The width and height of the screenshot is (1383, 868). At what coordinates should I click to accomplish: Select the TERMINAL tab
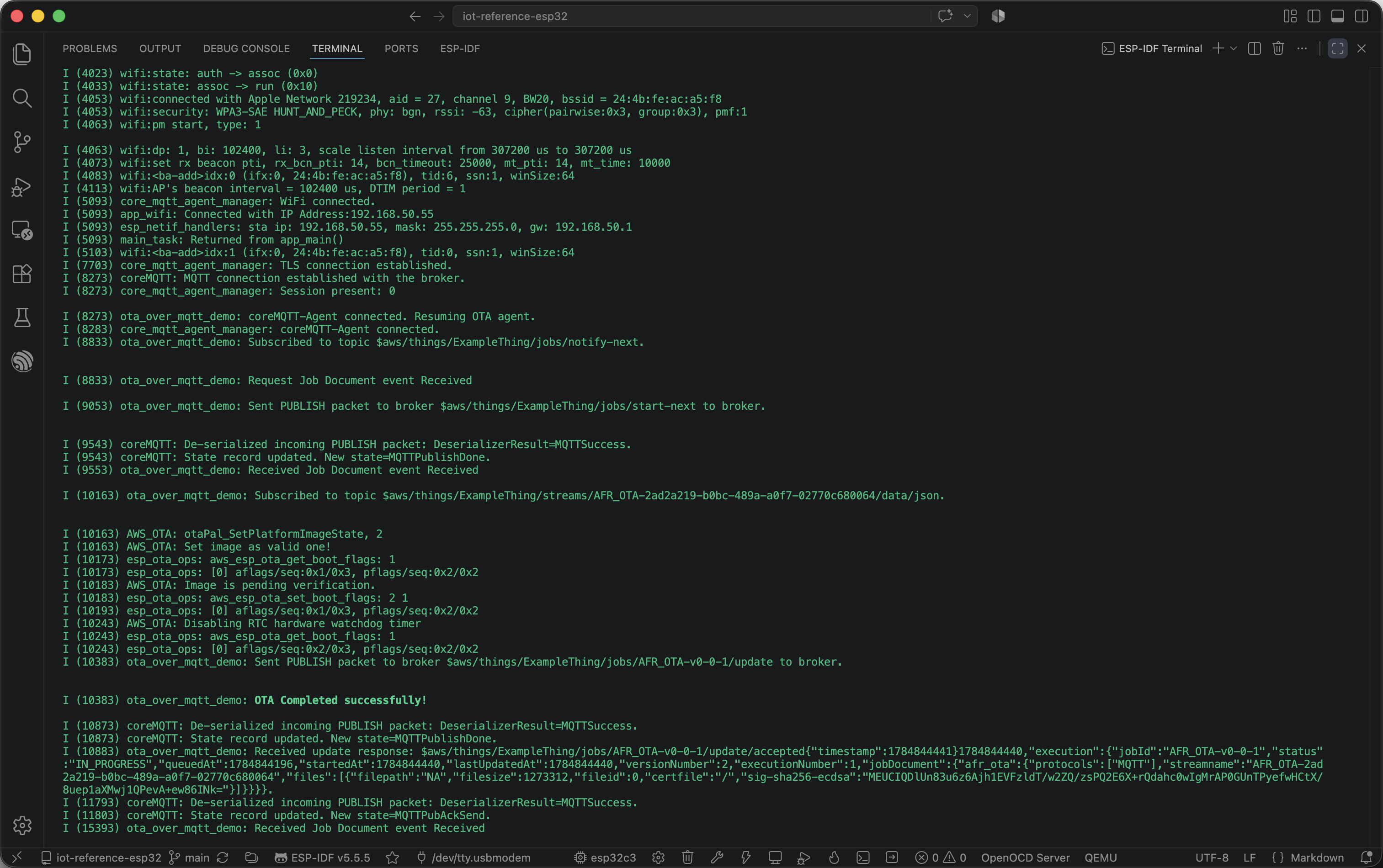337,49
